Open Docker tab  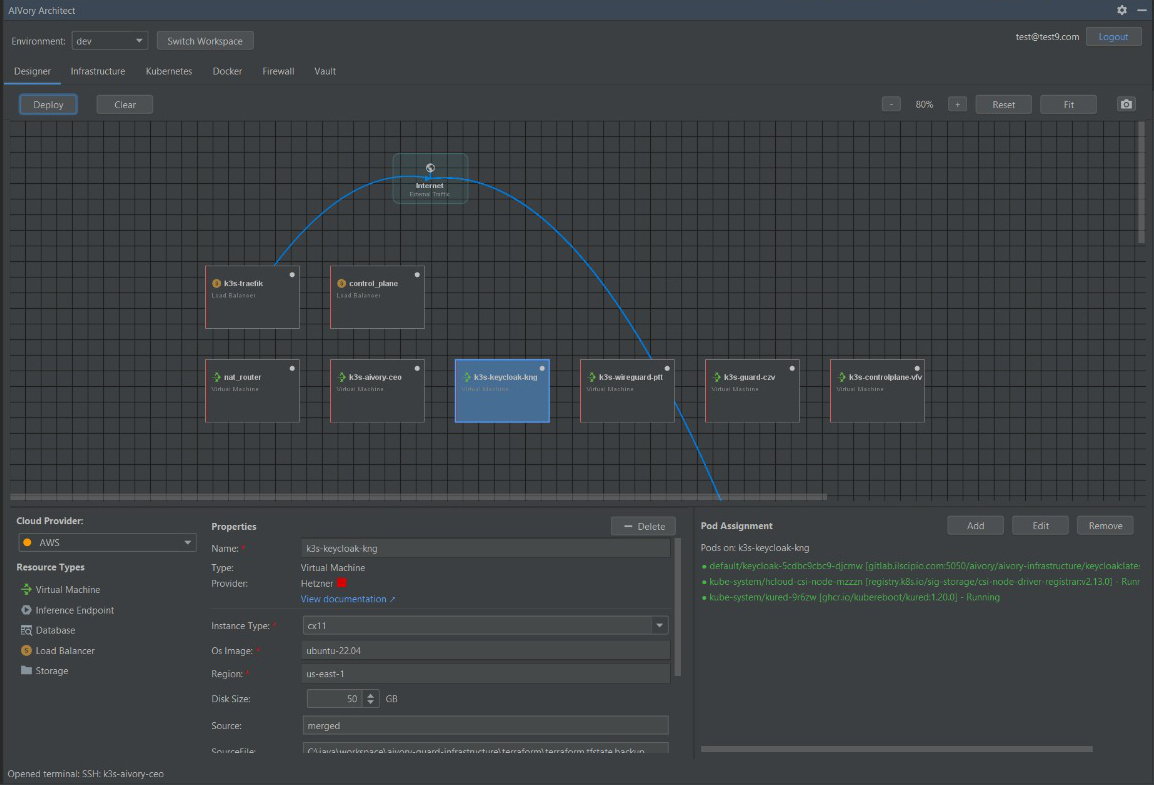227,71
